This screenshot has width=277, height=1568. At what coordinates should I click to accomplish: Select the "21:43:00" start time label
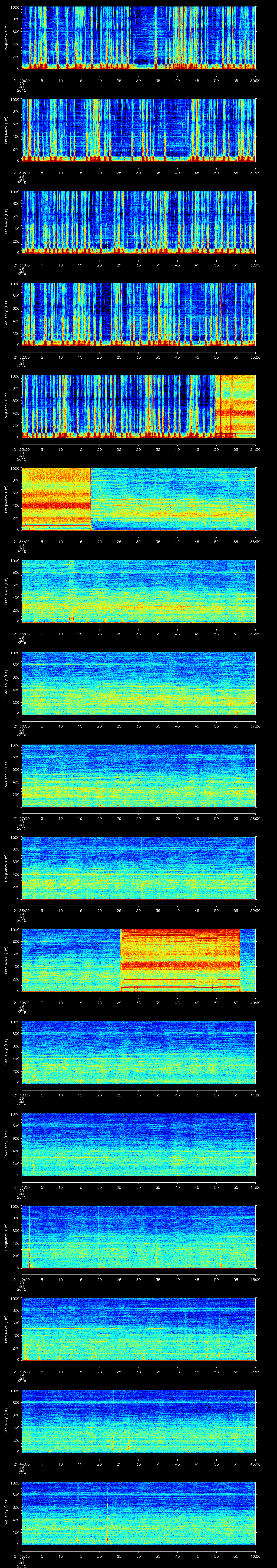click(x=21, y=1372)
